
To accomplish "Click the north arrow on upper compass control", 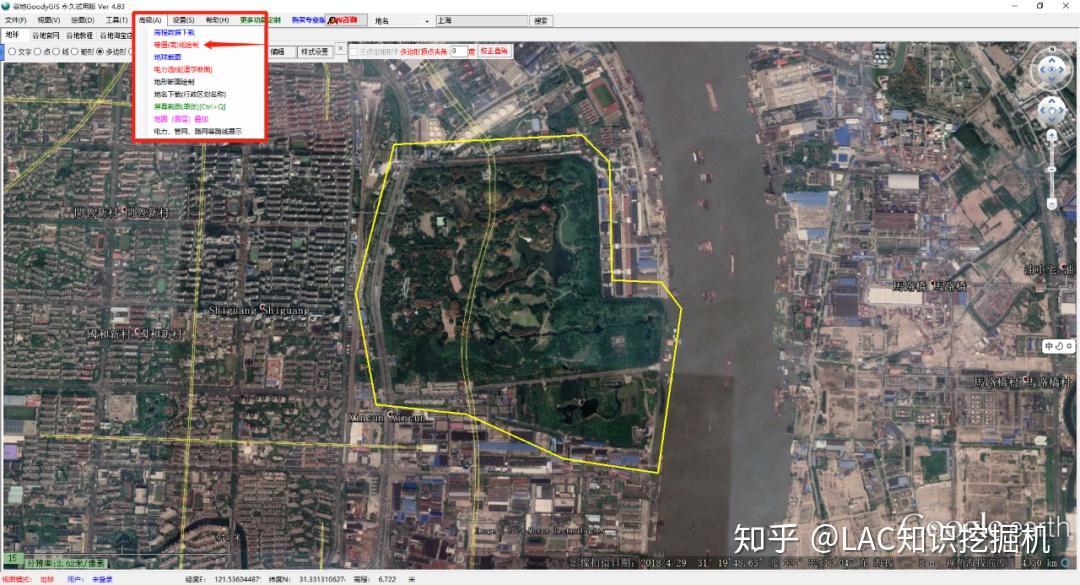I will pos(1052,61).
